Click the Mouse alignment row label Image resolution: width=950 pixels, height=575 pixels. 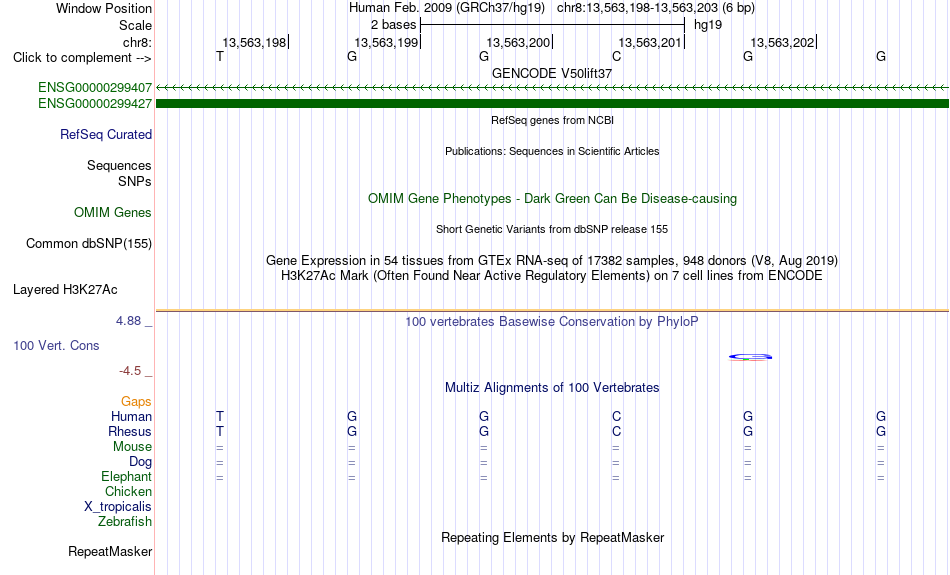tap(132, 447)
